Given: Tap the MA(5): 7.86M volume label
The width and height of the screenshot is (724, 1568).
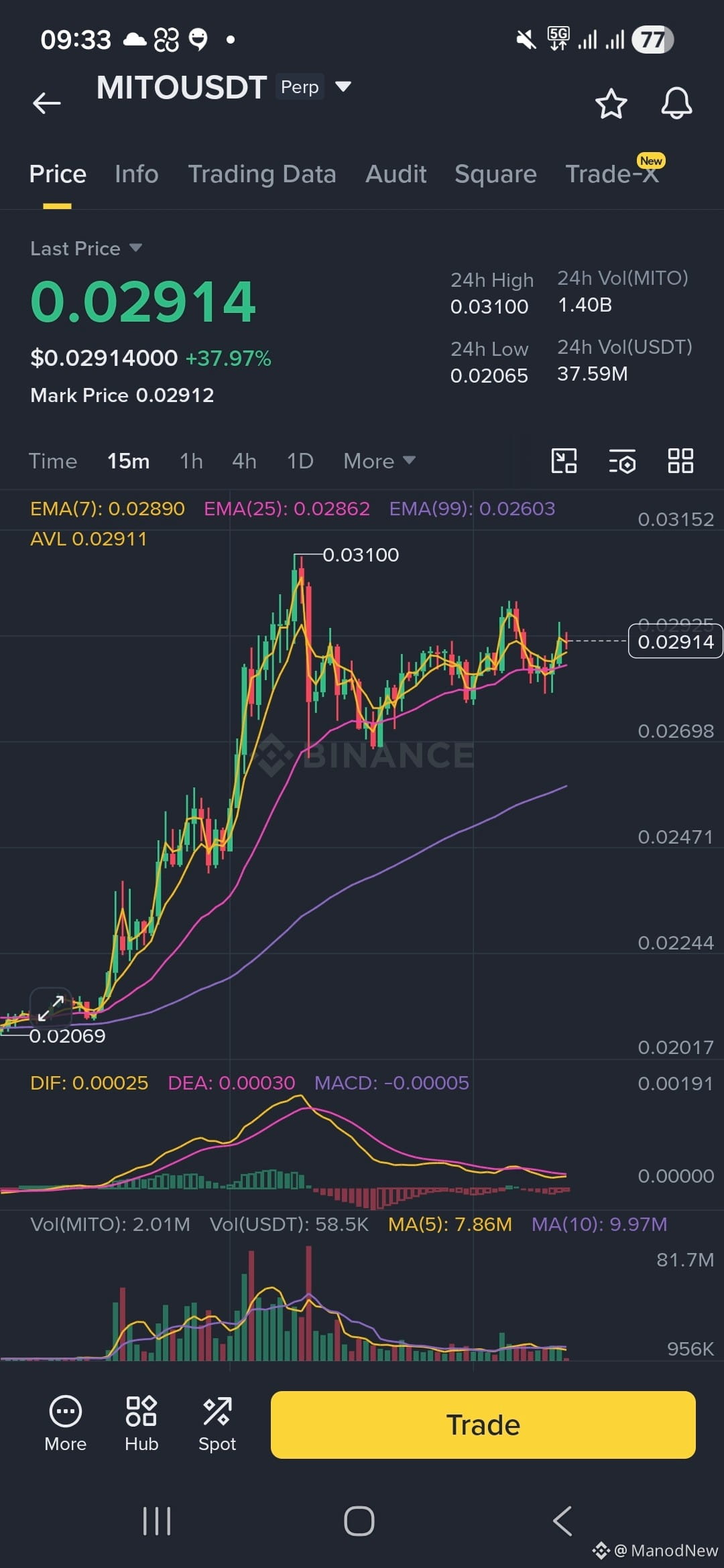Looking at the screenshot, I should pos(450,1224).
